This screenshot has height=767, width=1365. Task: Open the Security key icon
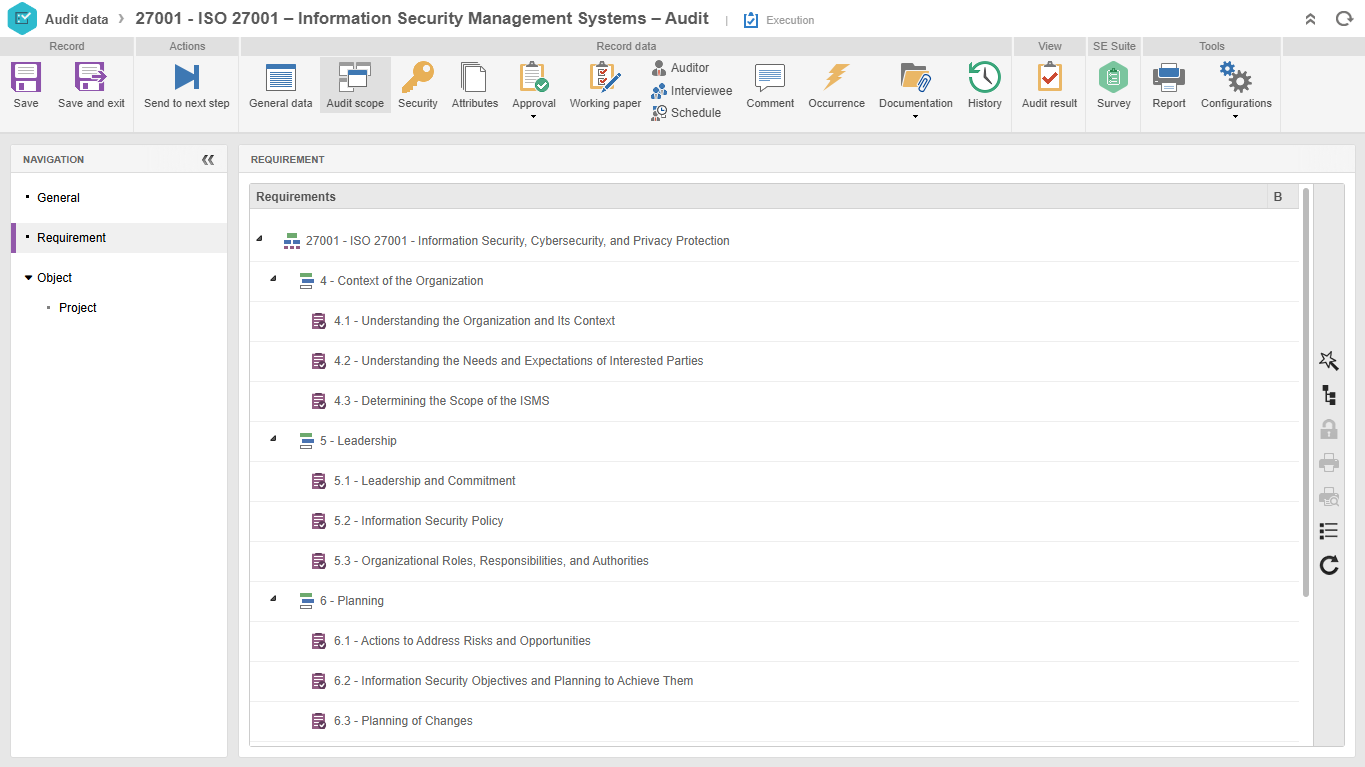point(418,78)
